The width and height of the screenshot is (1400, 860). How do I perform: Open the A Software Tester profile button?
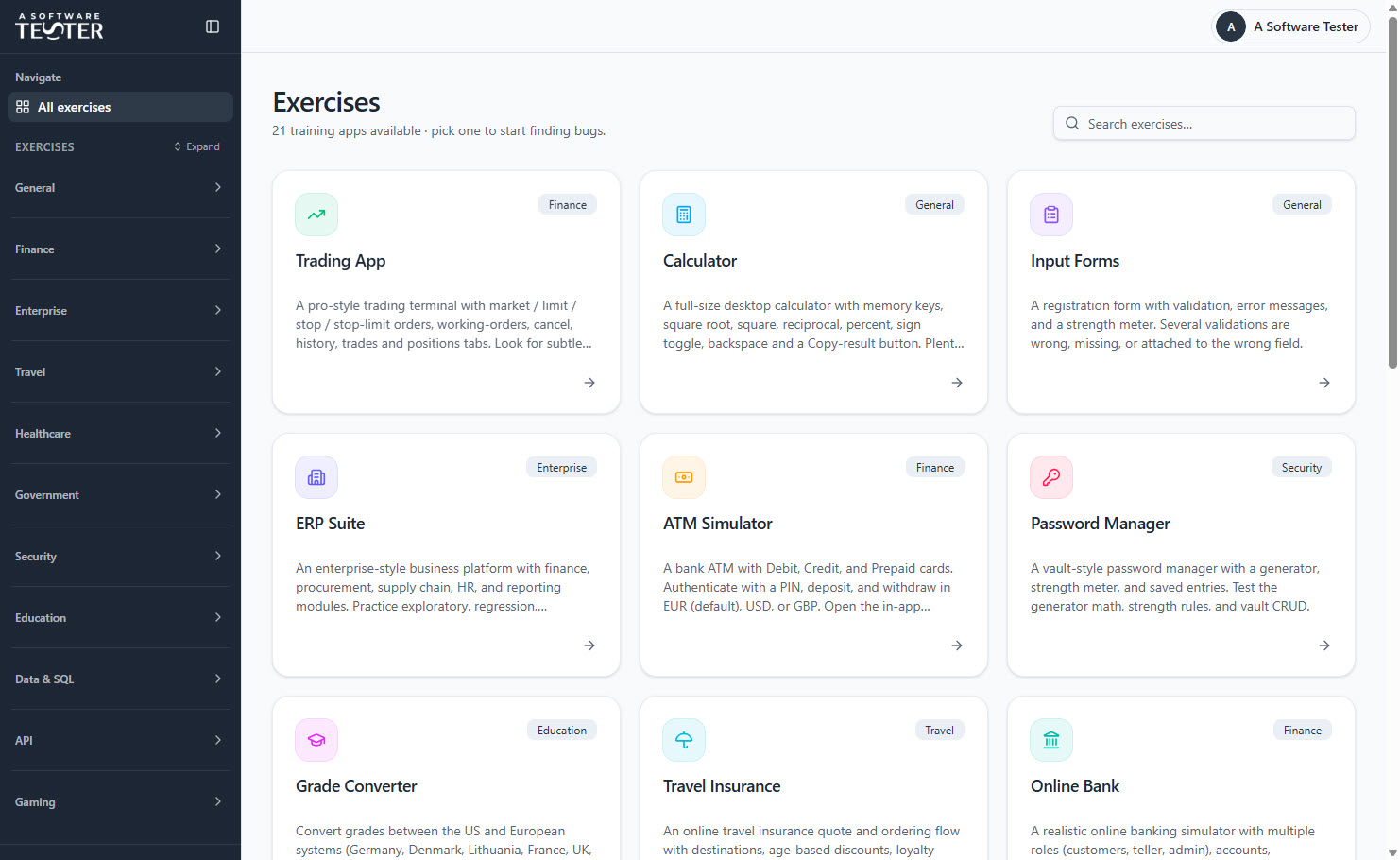[1290, 26]
